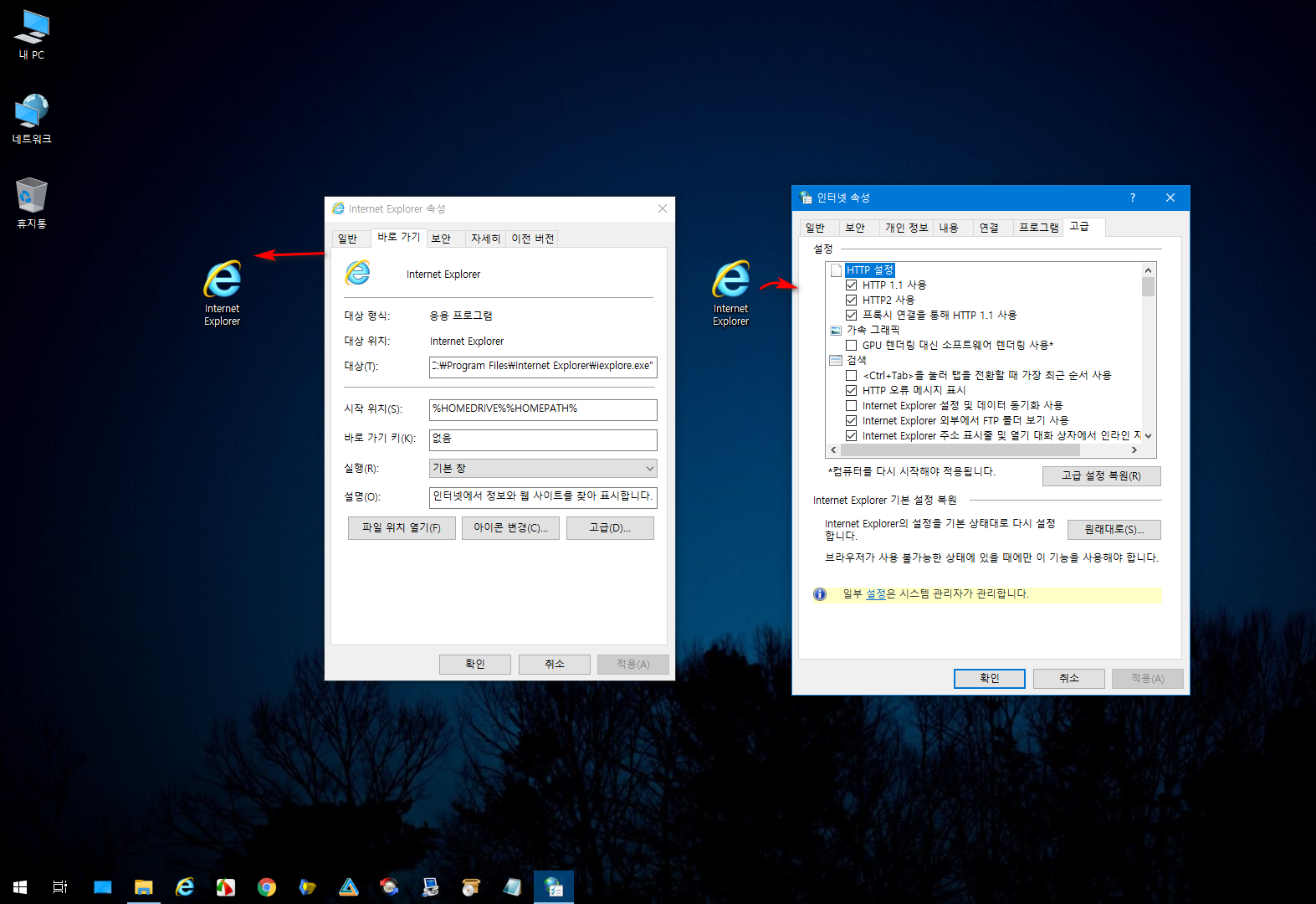Enable Internet Explorer 설정 및 데이터 동기화 사용
This screenshot has width=1316, height=904.
pyautogui.click(x=851, y=405)
